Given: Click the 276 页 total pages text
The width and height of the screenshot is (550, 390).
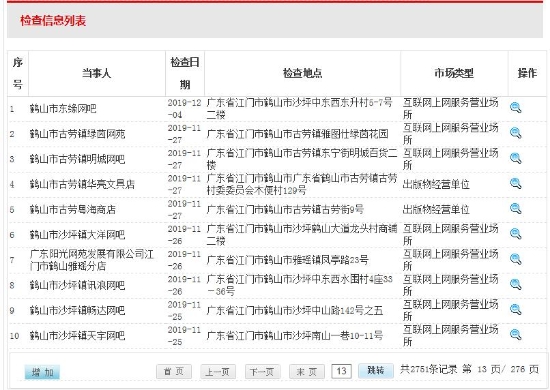Looking at the screenshot, I should [x=524, y=369].
